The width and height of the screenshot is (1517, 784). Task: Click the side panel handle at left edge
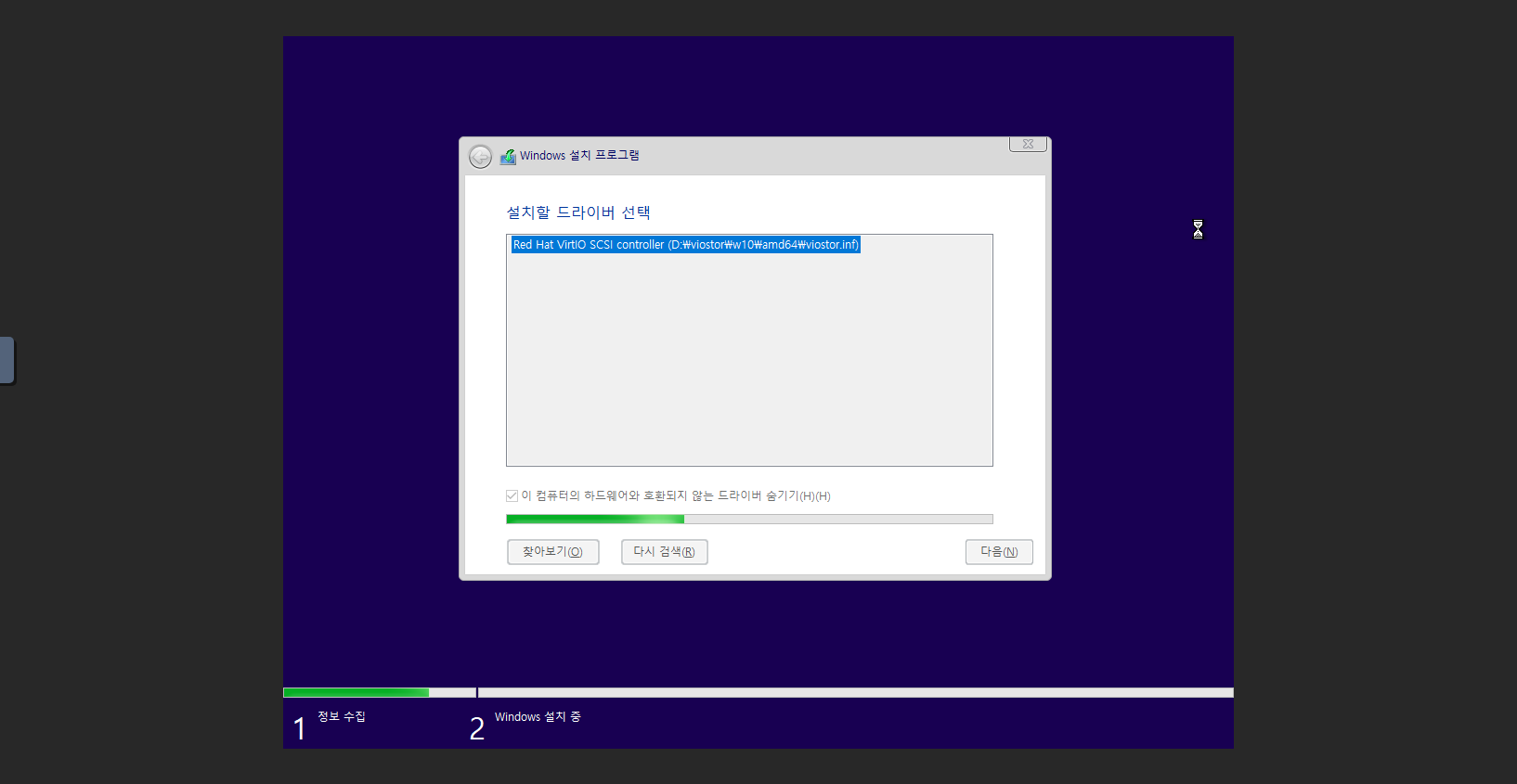pyautogui.click(x=7, y=361)
